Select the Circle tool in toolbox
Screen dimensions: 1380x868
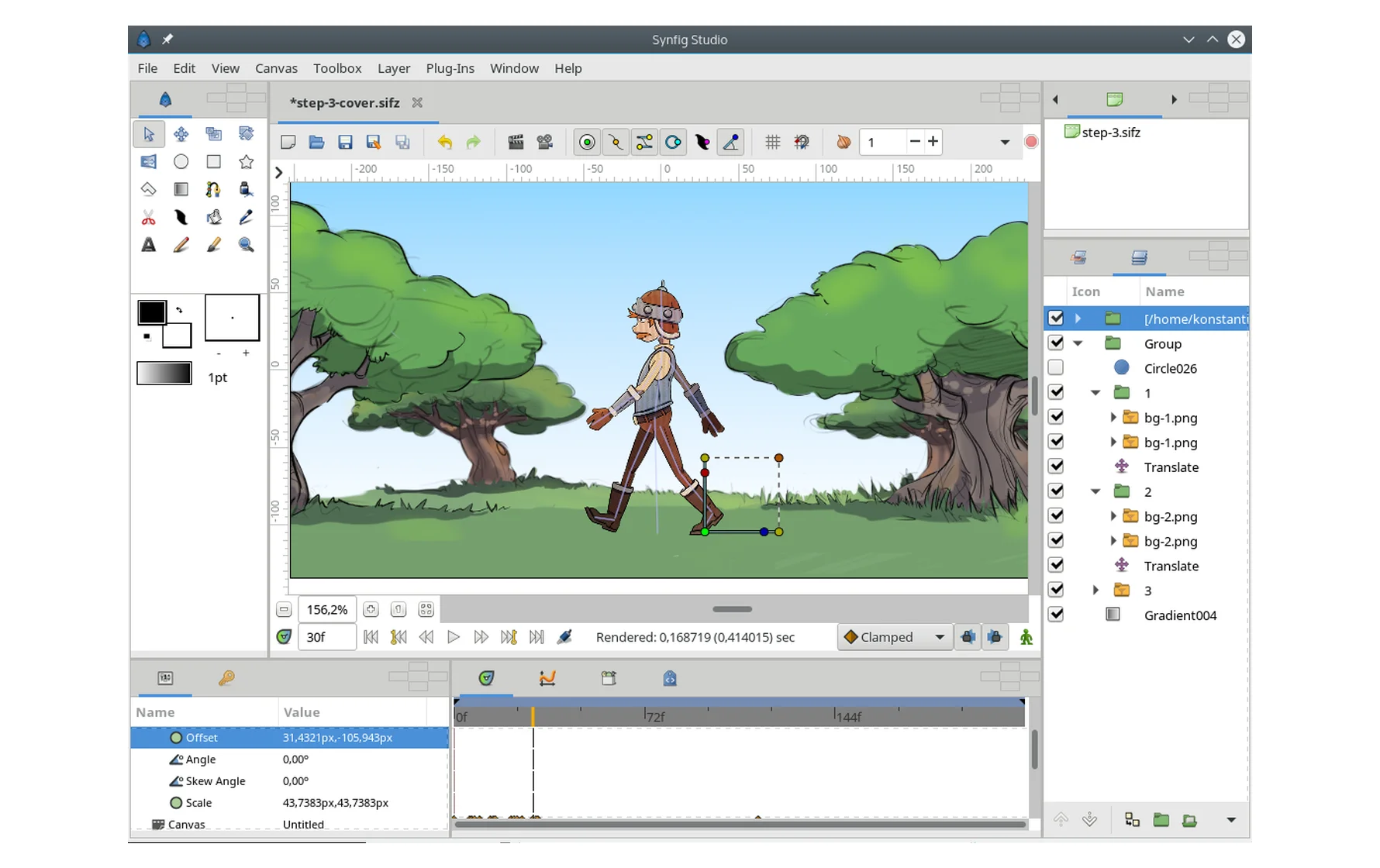[x=181, y=161]
